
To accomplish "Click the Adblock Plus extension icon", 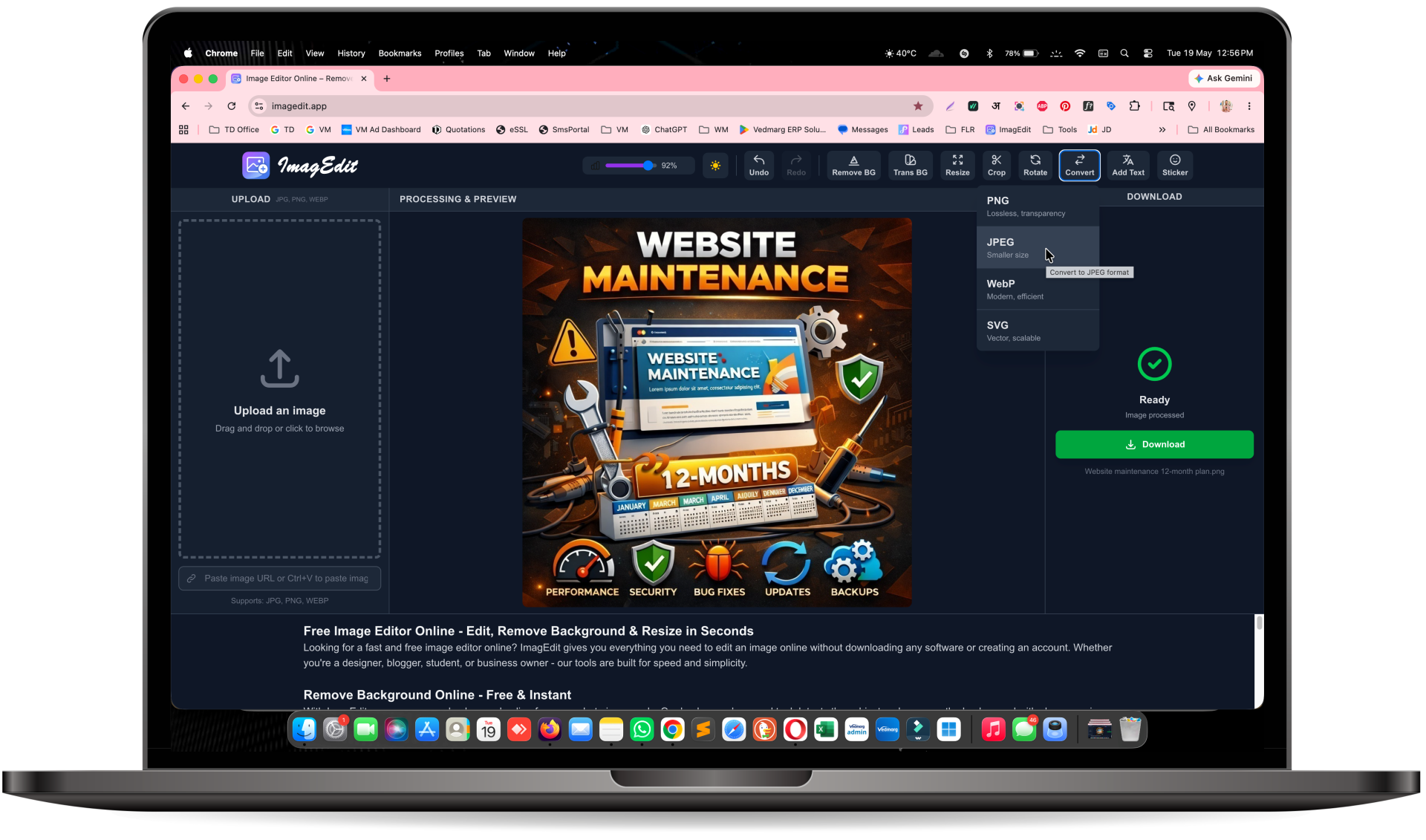I will pyautogui.click(x=1042, y=106).
